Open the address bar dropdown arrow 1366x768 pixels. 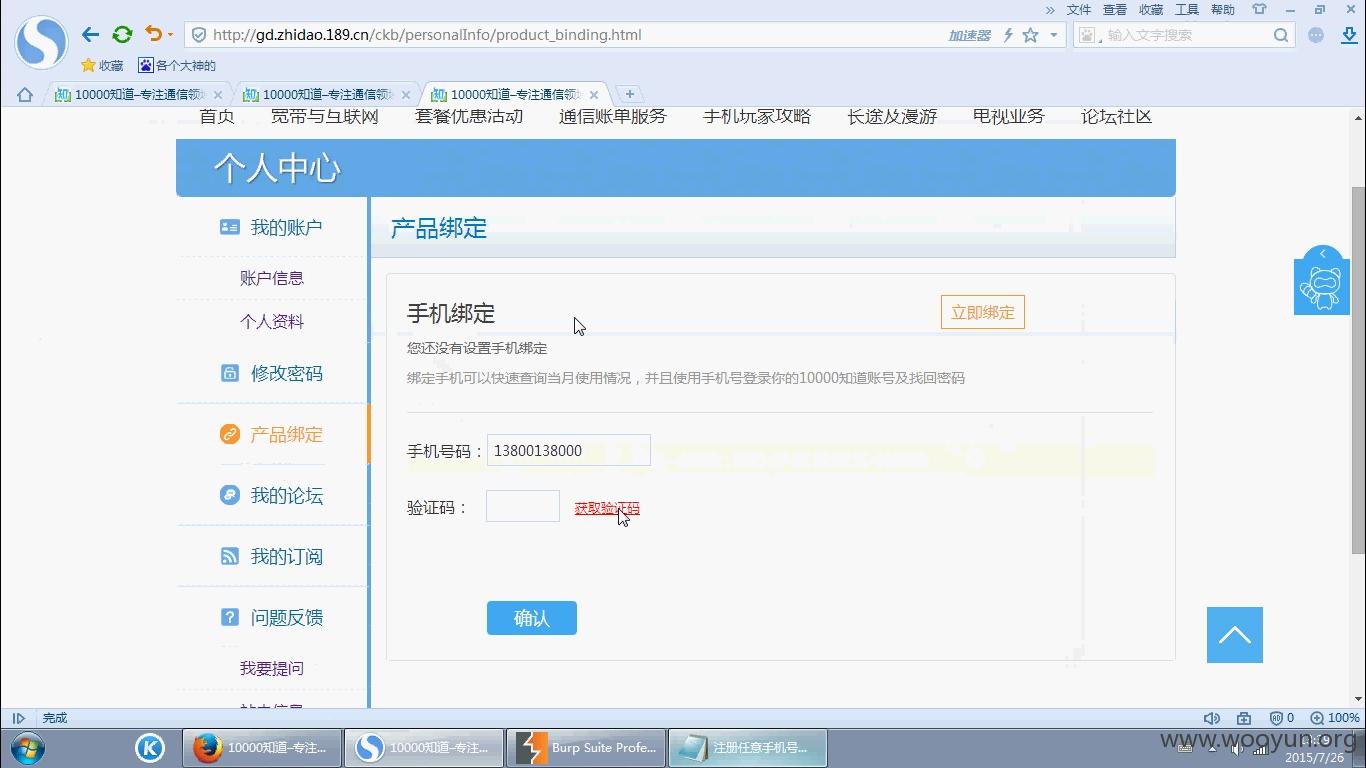(1053, 35)
